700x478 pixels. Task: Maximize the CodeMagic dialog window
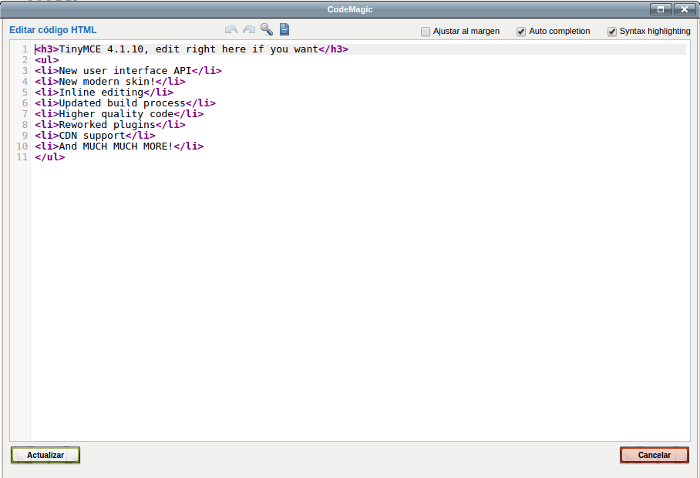tap(660, 9)
